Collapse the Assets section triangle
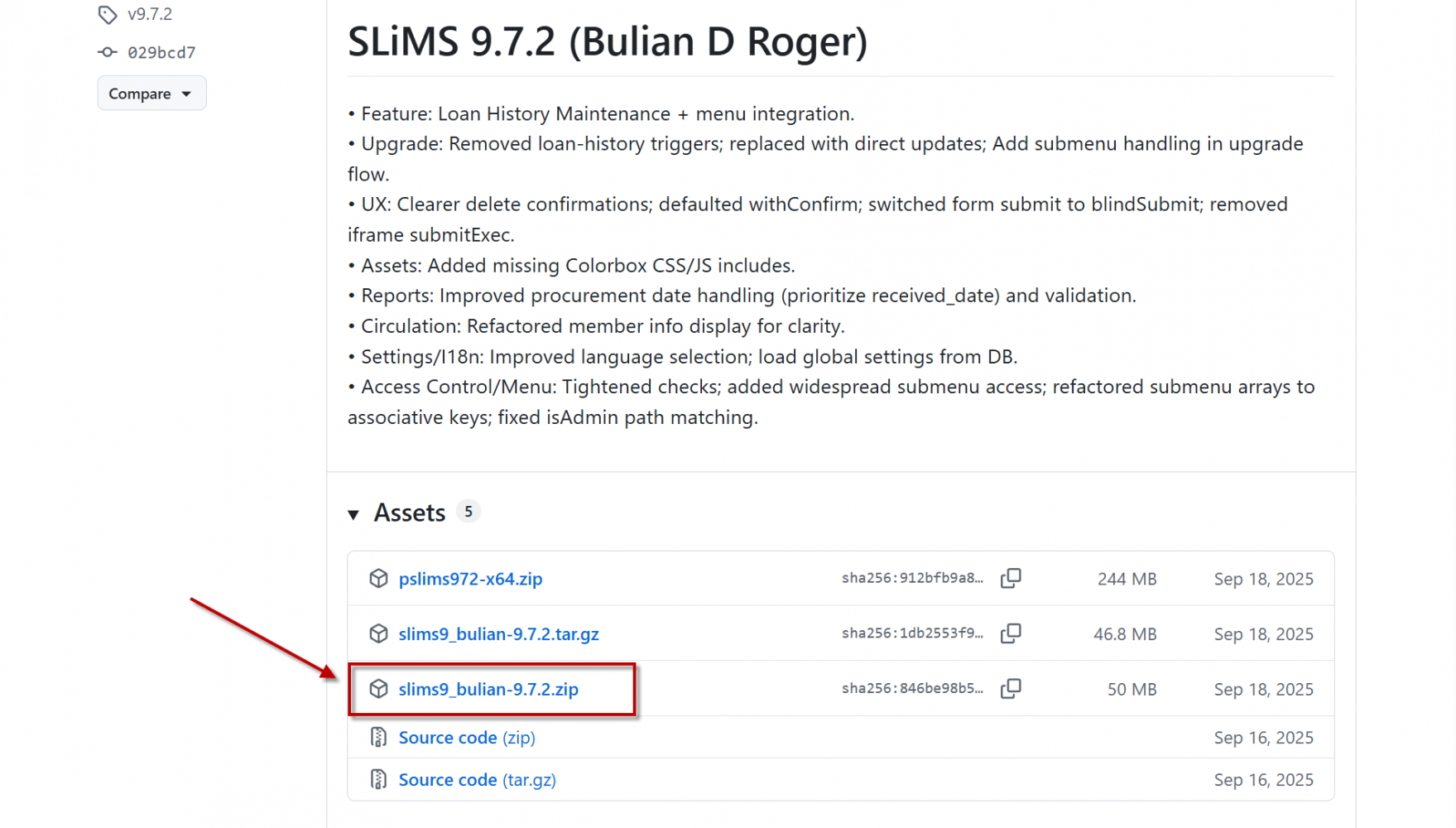Viewport: 1456px width, 828px height. pos(353,514)
